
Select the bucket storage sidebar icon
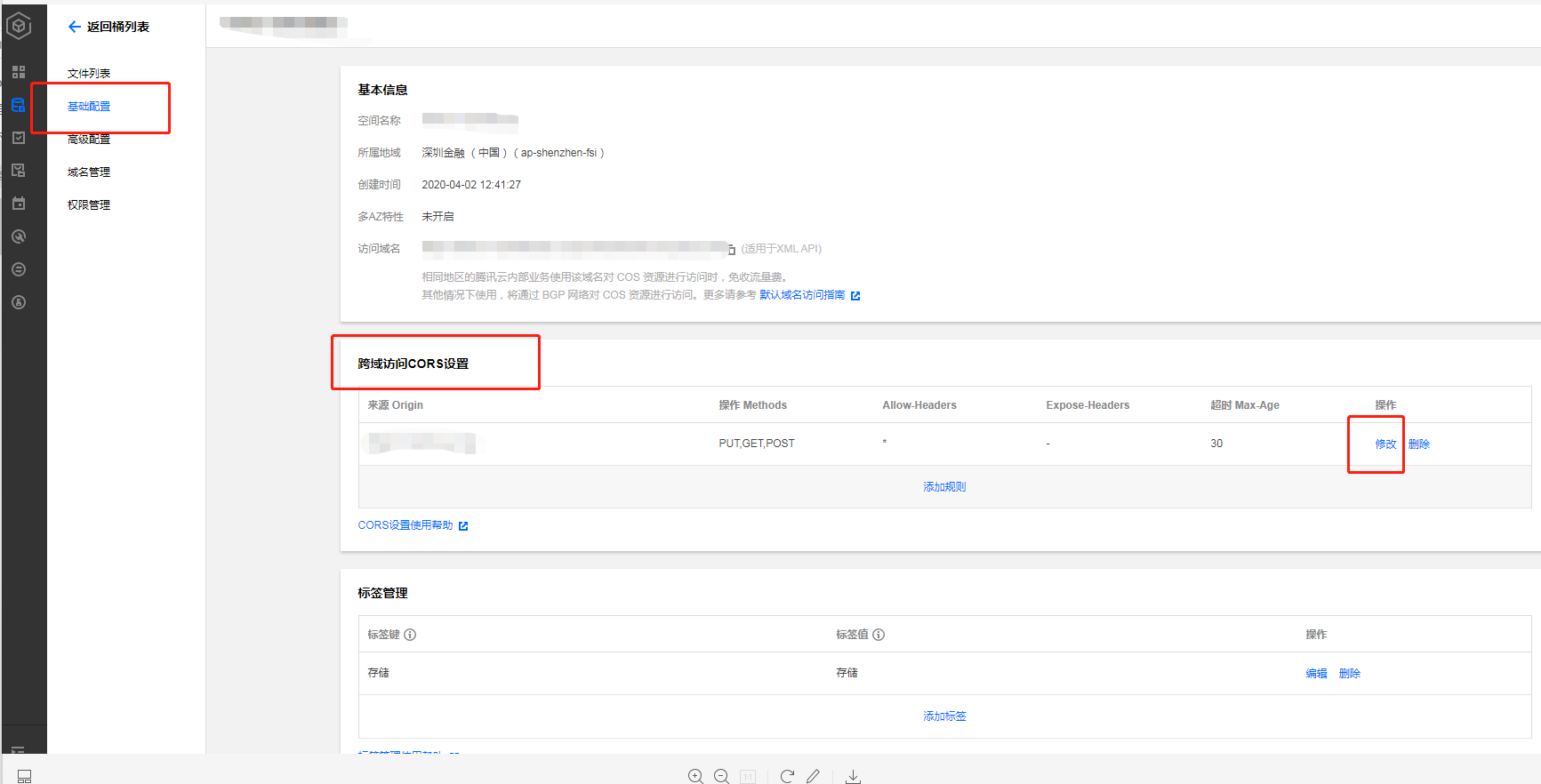[19, 105]
